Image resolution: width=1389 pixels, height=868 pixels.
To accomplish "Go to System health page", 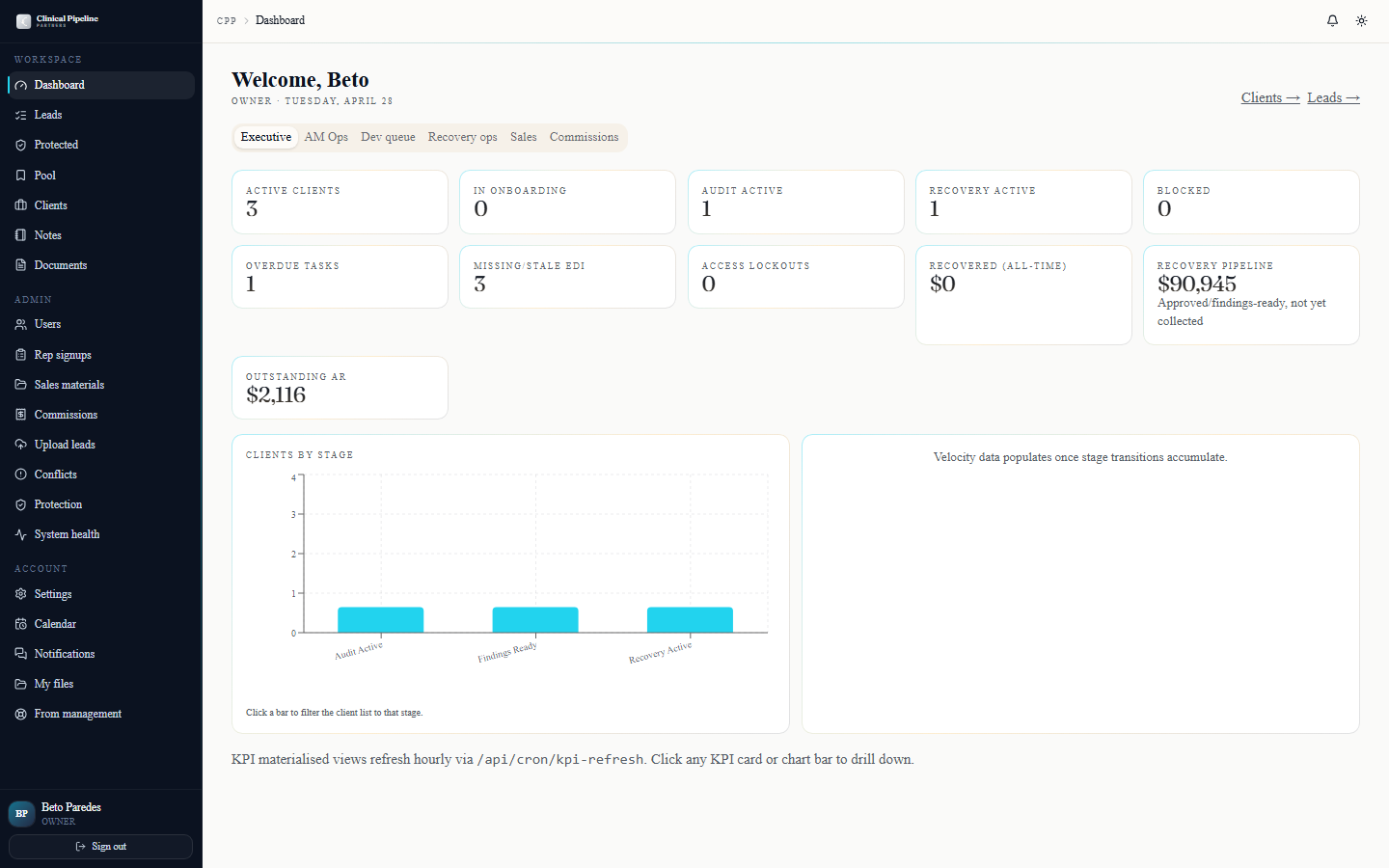I will [x=101, y=534].
